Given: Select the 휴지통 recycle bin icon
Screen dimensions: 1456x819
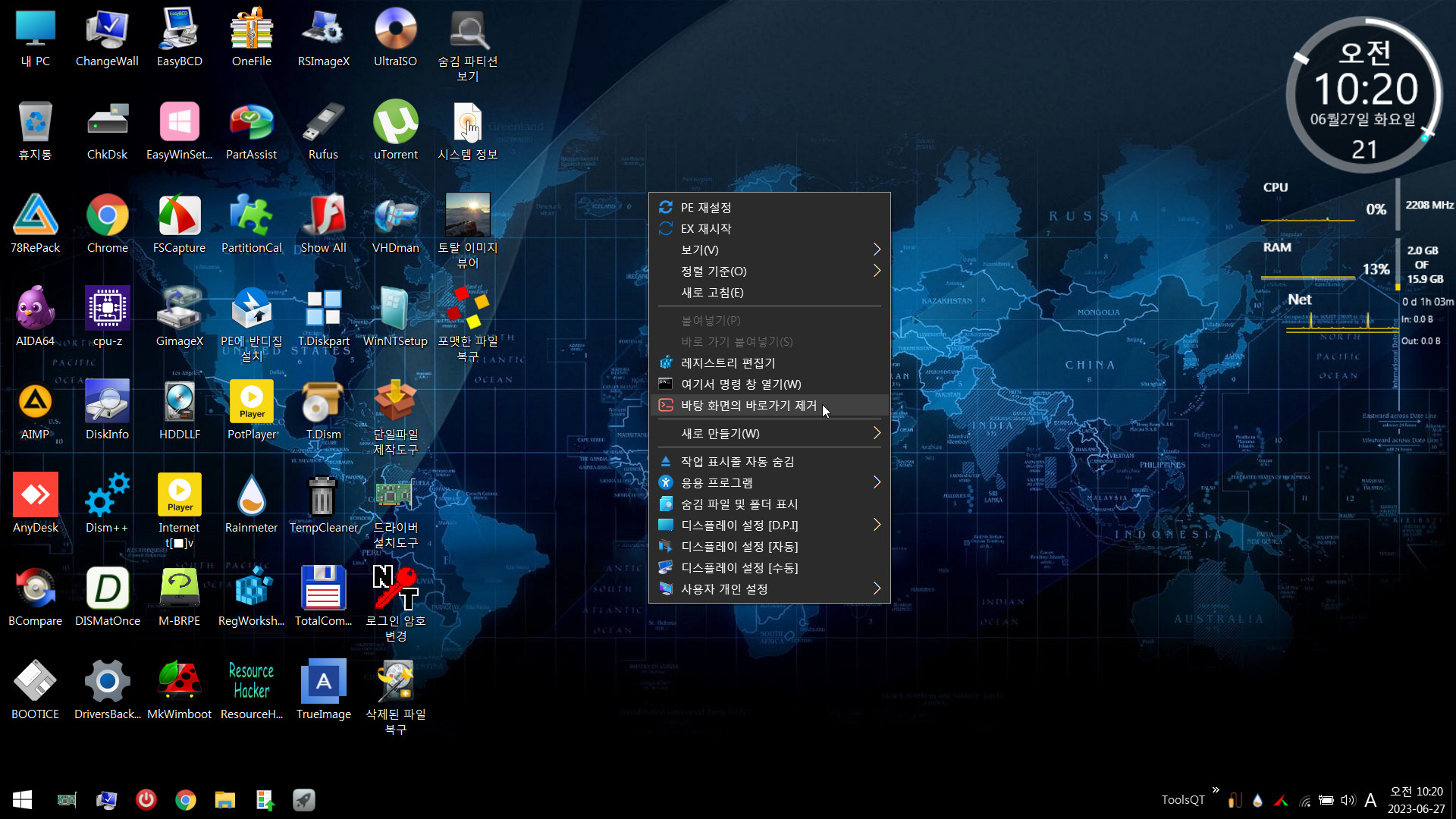Looking at the screenshot, I should click(x=35, y=130).
